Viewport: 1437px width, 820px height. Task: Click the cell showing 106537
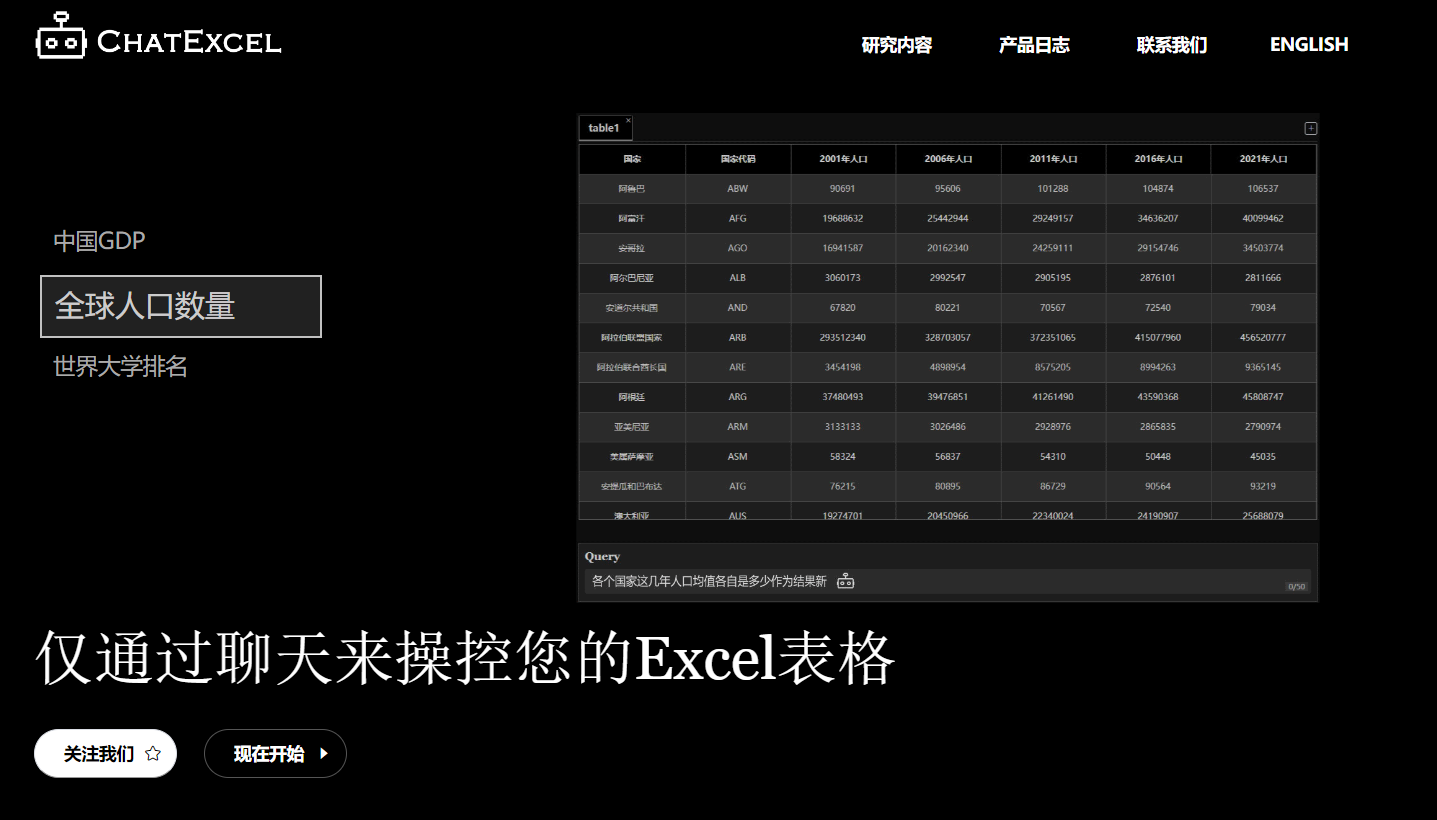point(1264,189)
